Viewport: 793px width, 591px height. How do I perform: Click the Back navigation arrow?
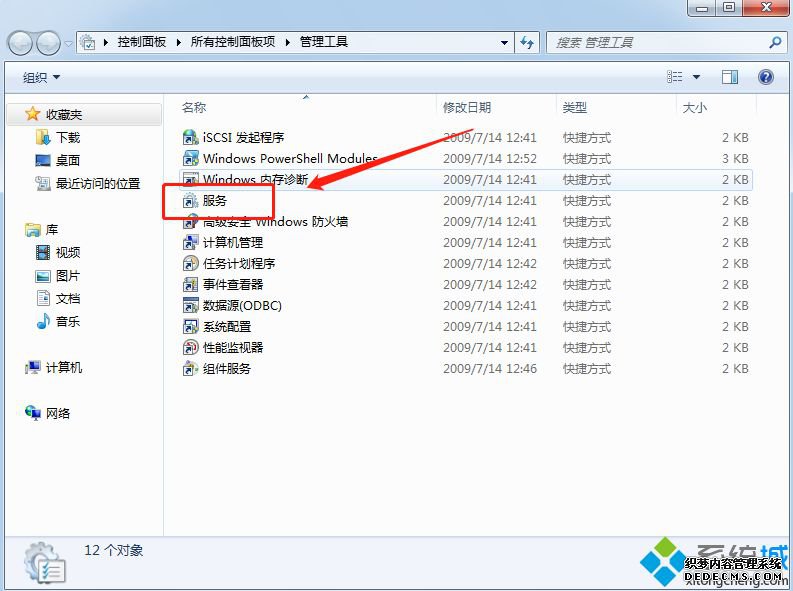pyautogui.click(x=21, y=43)
